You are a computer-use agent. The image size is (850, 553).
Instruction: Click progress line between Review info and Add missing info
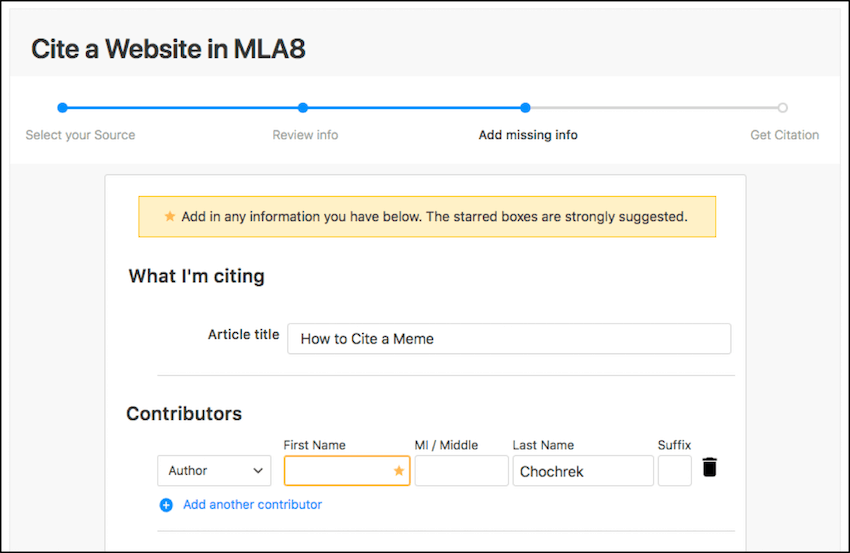[414, 108]
